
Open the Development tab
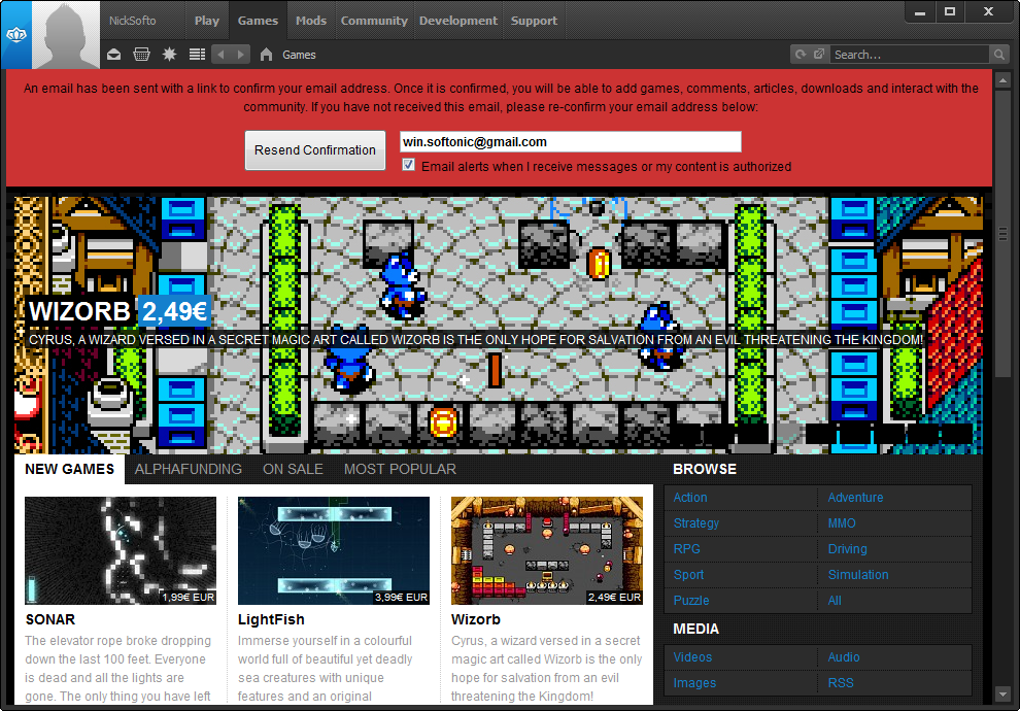pyautogui.click(x=458, y=21)
